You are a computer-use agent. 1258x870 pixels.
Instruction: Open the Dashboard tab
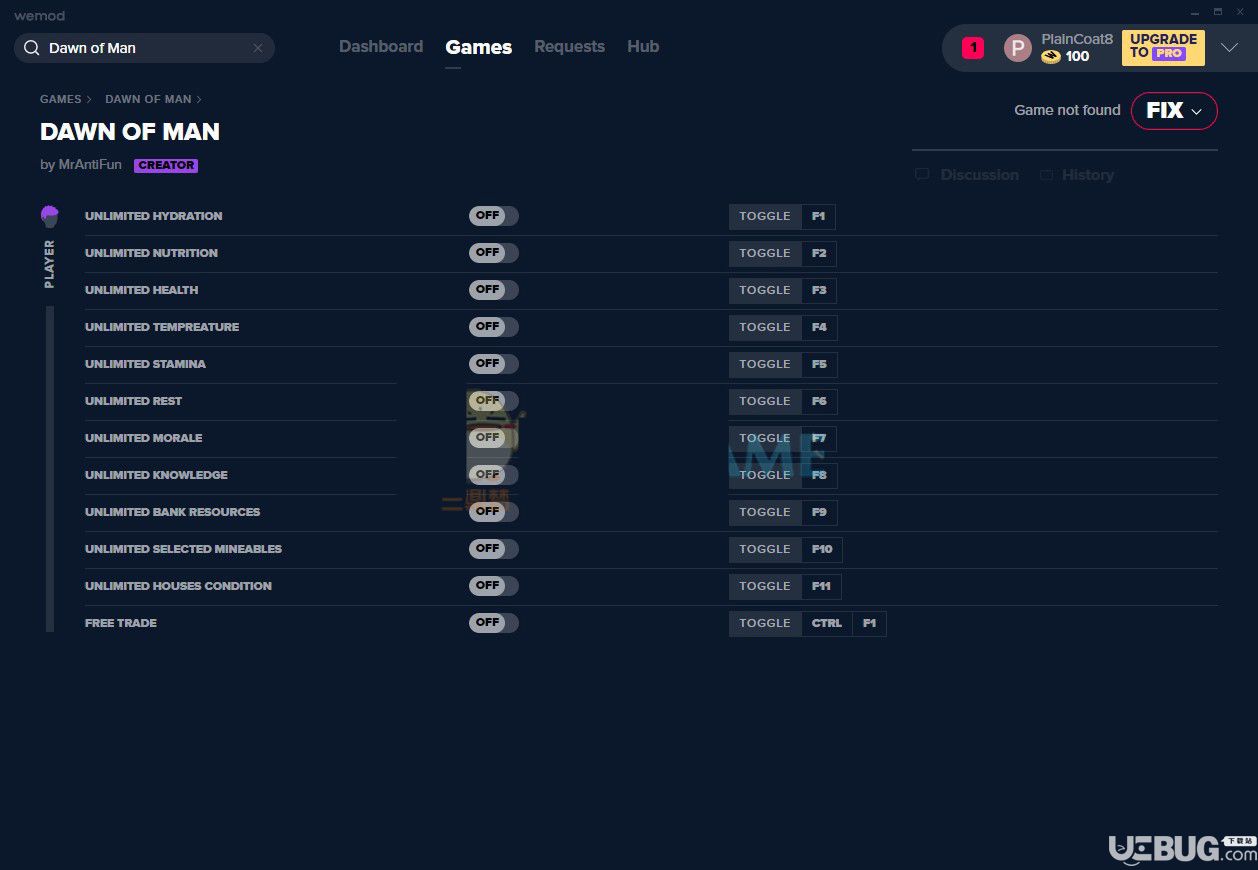(x=381, y=47)
